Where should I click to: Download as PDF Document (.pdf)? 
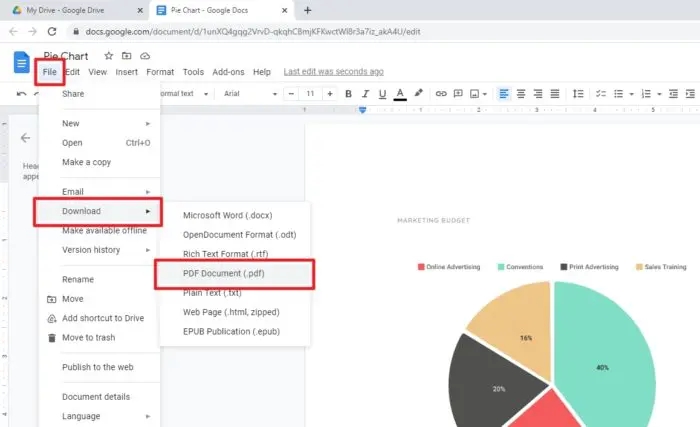point(235,273)
